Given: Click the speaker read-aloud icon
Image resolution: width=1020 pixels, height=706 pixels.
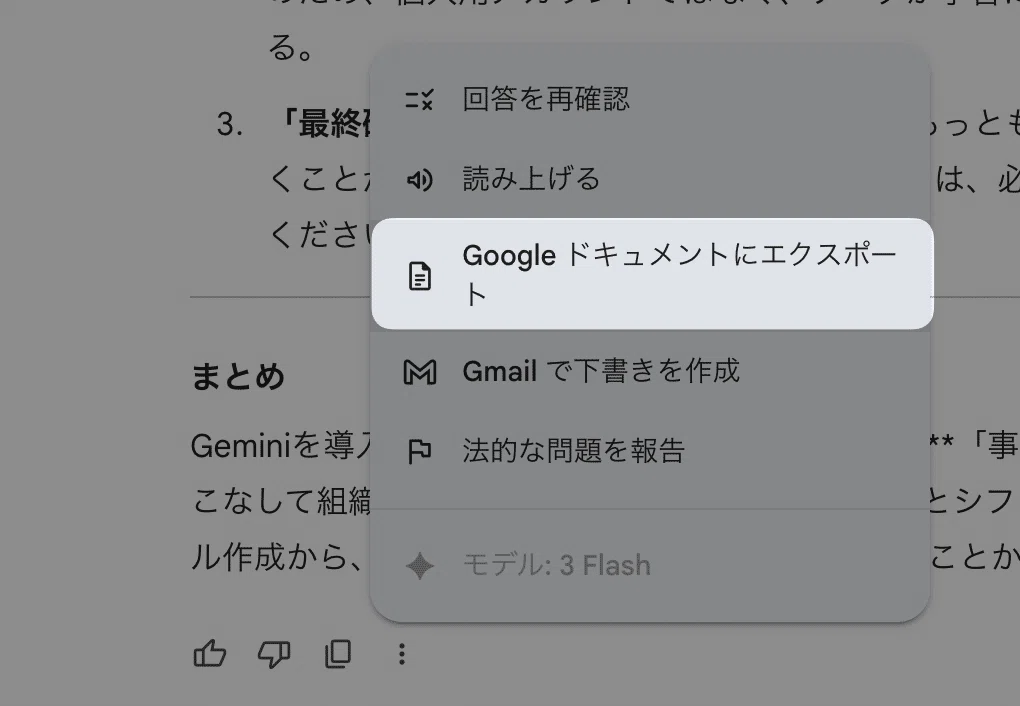Looking at the screenshot, I should point(419,180).
